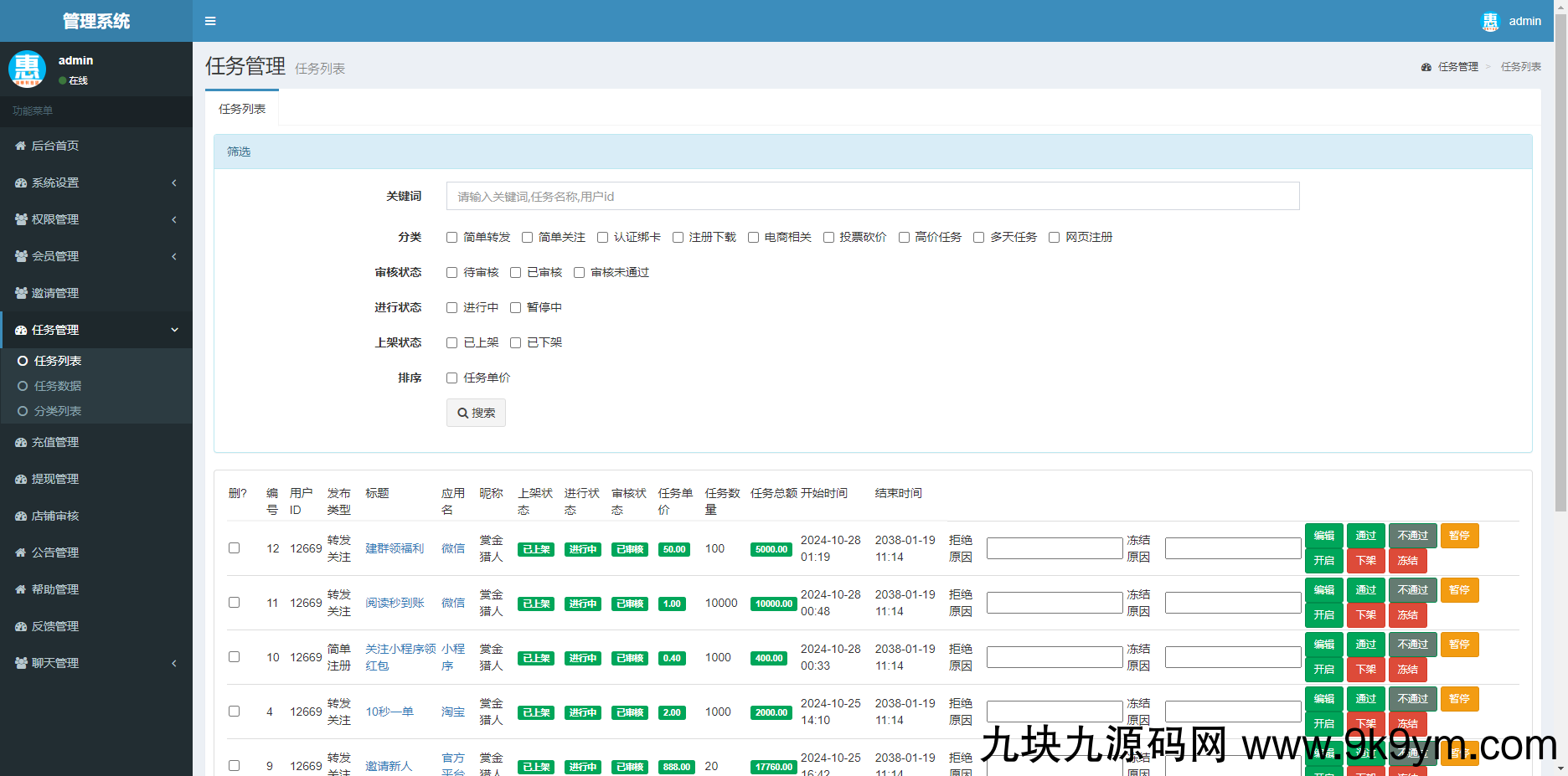
Task: Click the breadcrumb 任务管理 dashboard icon
Action: tap(1426, 67)
